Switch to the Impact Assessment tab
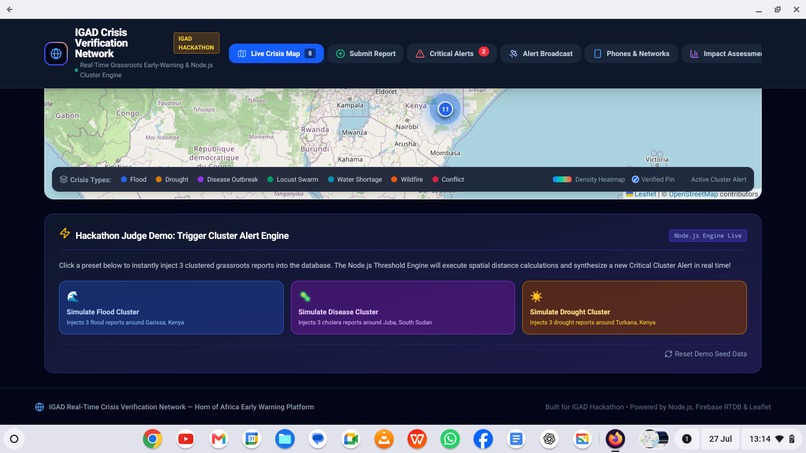The image size is (806, 453). [x=722, y=53]
